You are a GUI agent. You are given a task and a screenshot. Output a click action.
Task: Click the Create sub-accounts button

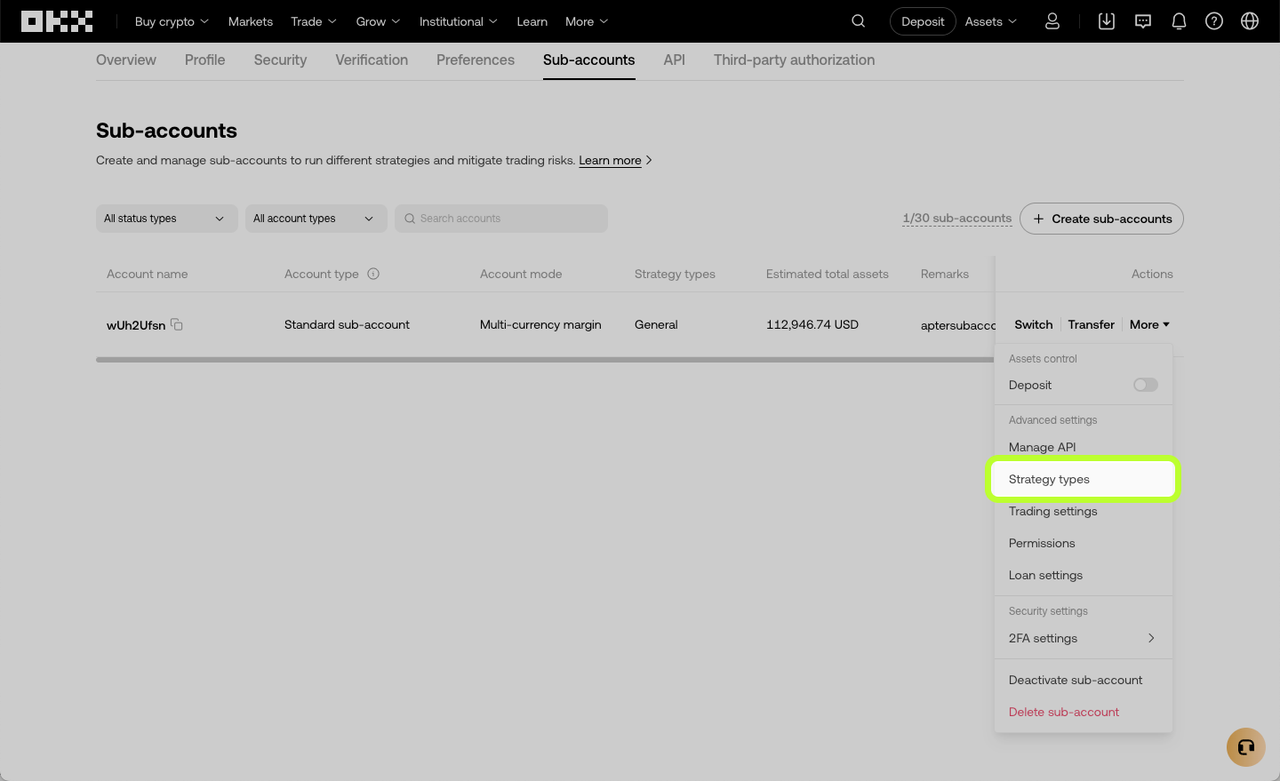[1101, 218]
